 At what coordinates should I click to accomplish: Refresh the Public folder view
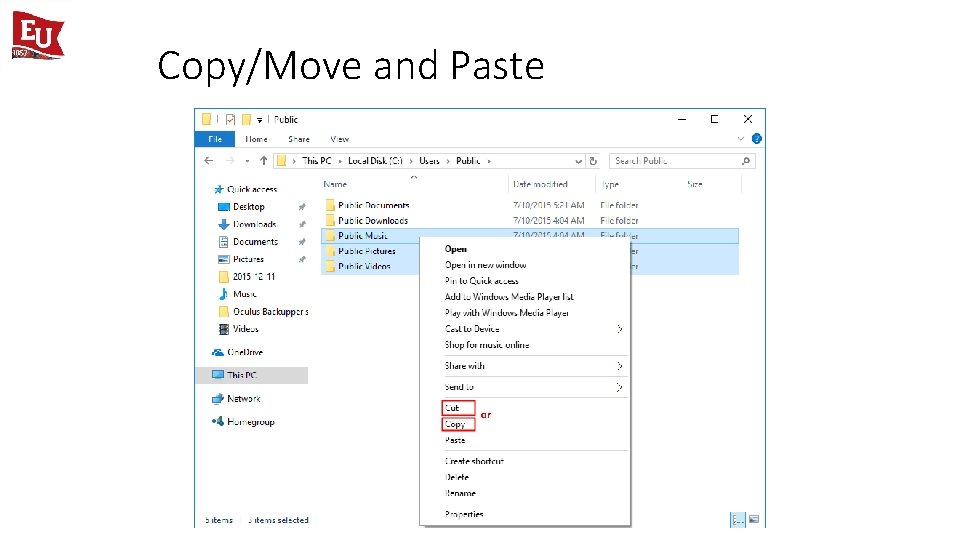click(593, 161)
